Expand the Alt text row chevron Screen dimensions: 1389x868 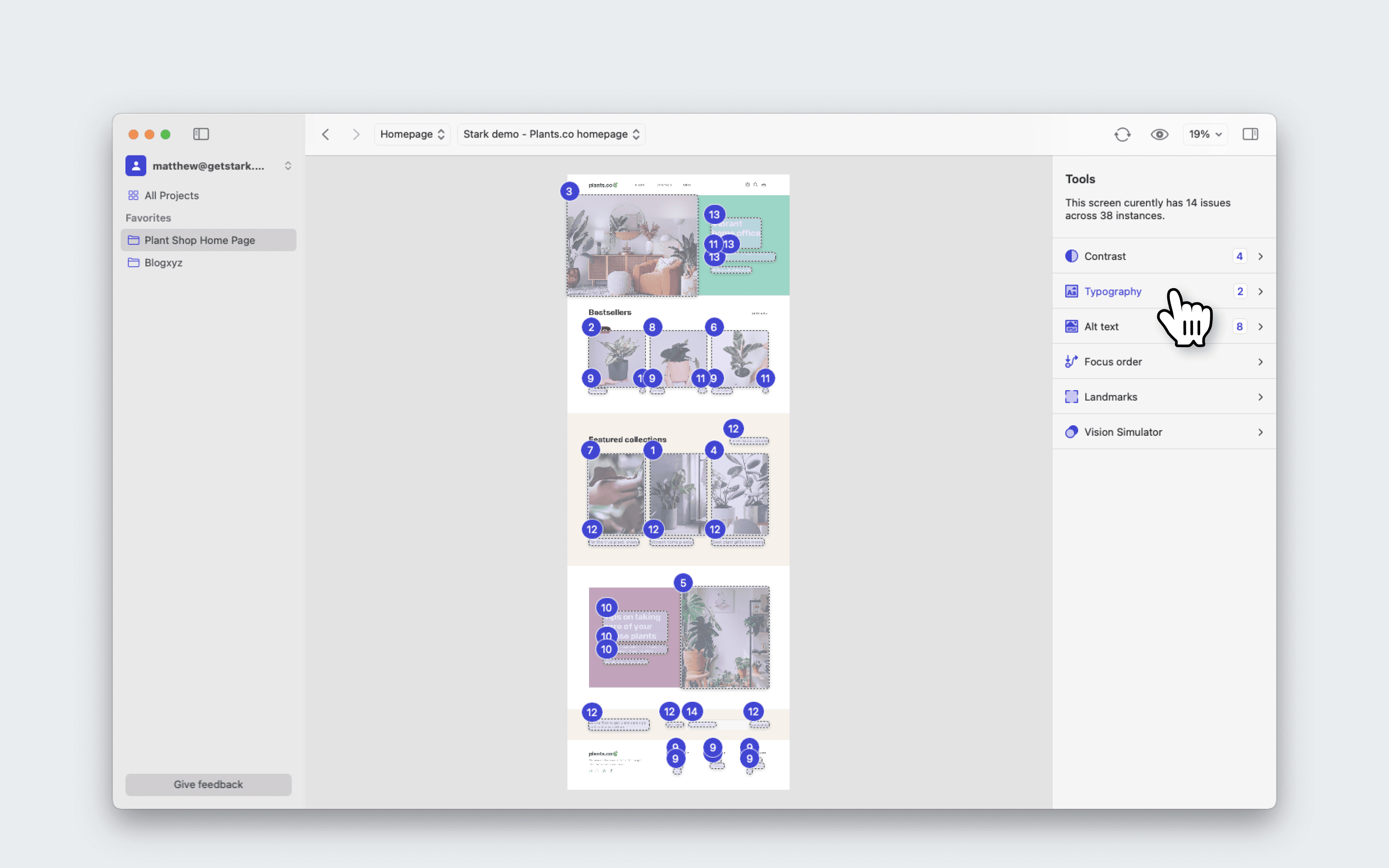[x=1261, y=326]
